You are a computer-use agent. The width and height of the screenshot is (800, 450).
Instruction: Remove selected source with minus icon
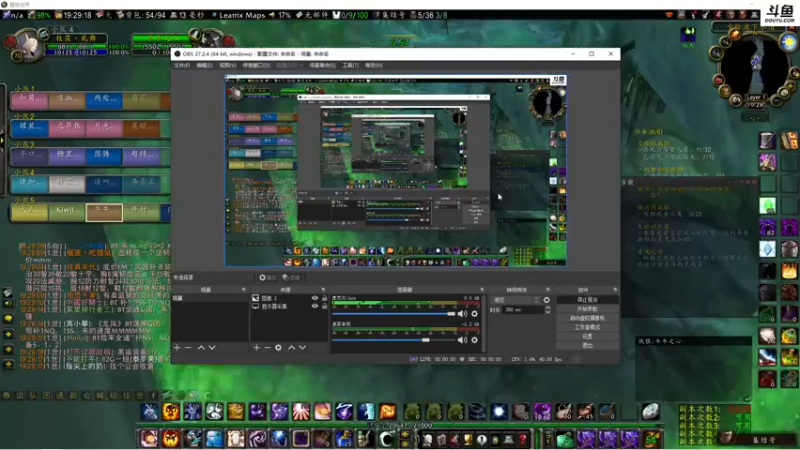(x=267, y=347)
